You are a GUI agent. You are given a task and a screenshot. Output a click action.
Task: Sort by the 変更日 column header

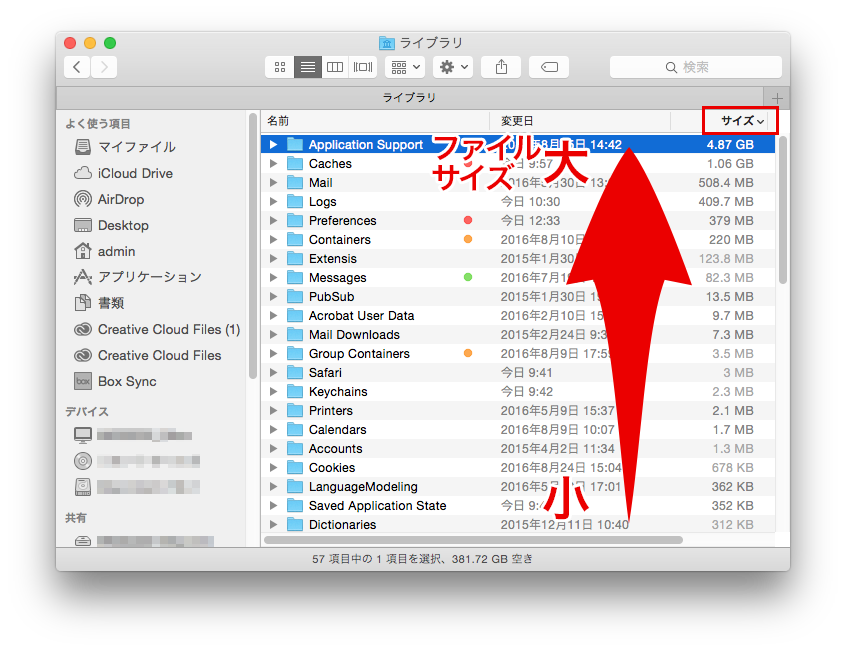pos(579,121)
